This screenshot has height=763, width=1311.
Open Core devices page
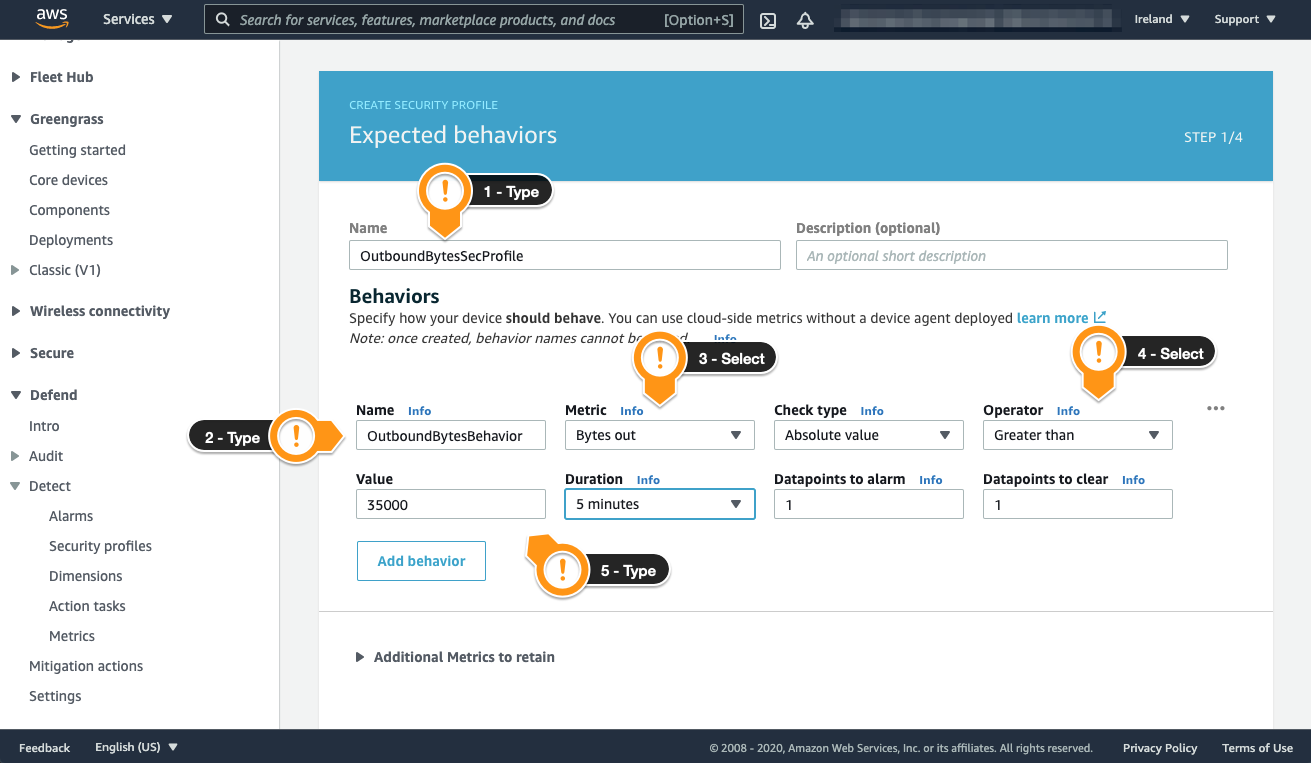pos(68,180)
